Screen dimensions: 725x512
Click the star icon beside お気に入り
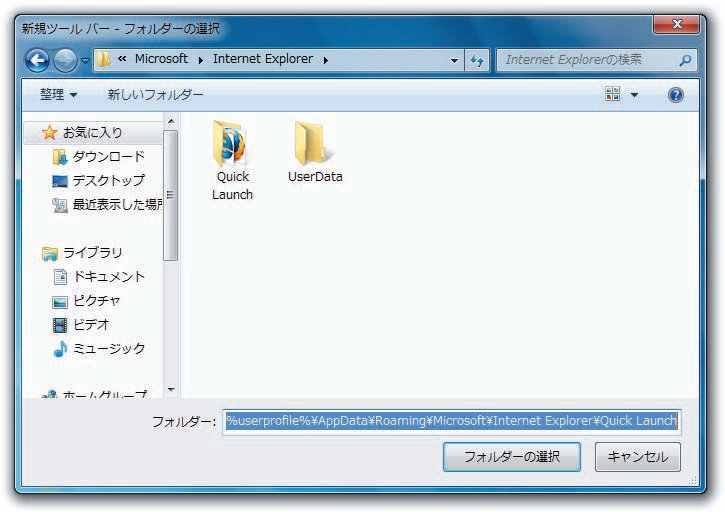49,133
